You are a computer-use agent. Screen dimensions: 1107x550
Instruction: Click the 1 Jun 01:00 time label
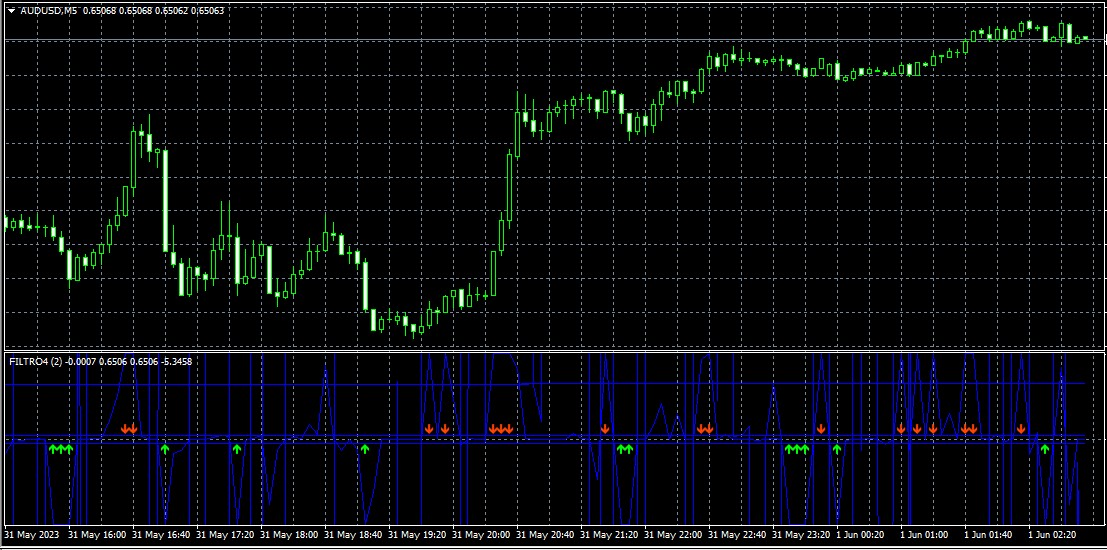(925, 535)
